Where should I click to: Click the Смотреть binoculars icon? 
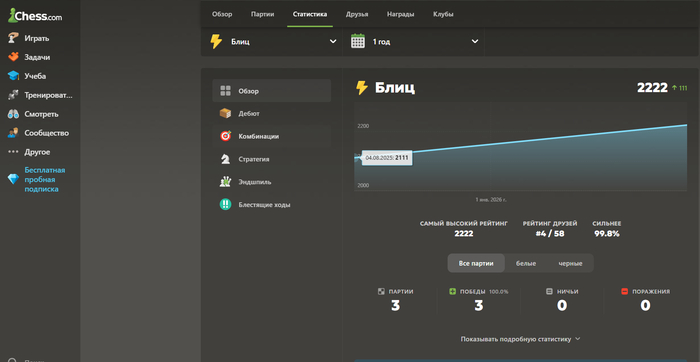tap(13, 114)
